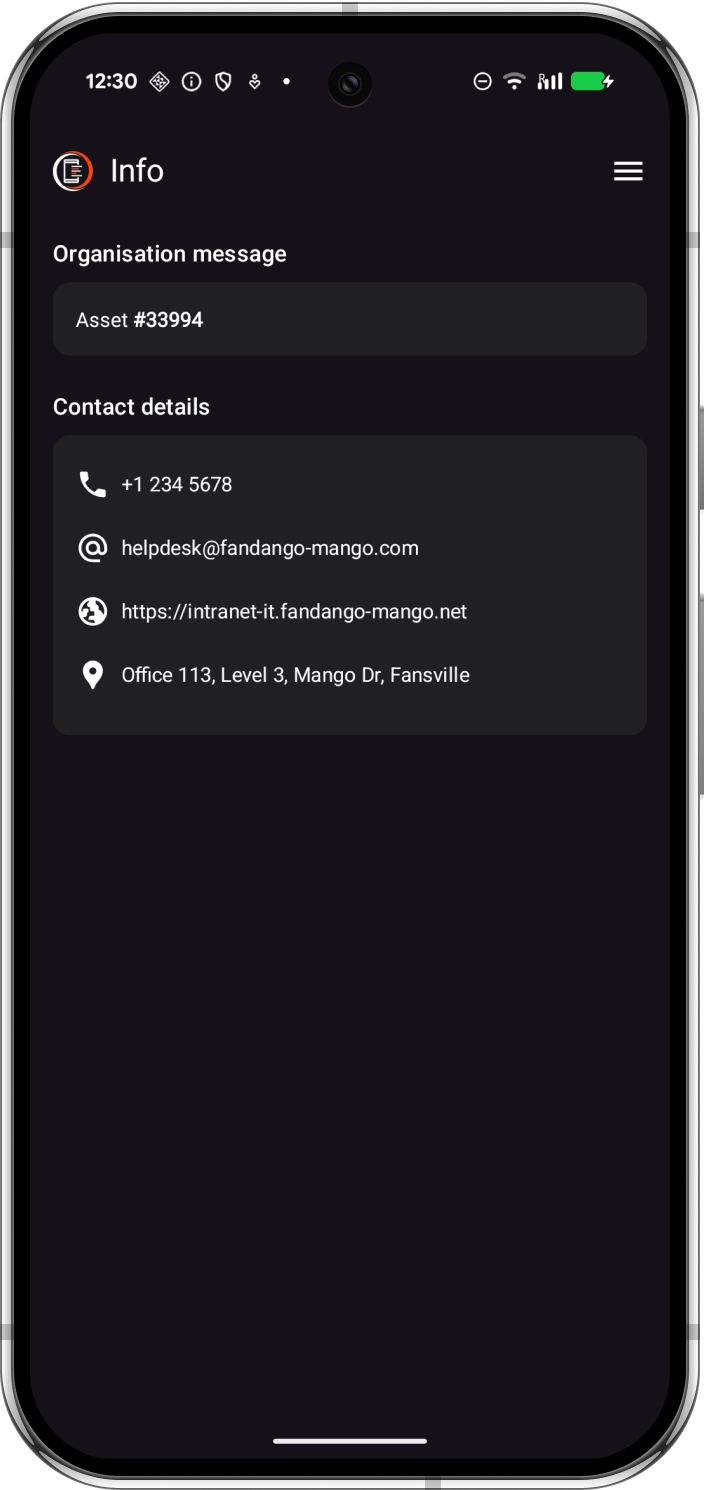Tap the Info page title

click(x=137, y=171)
